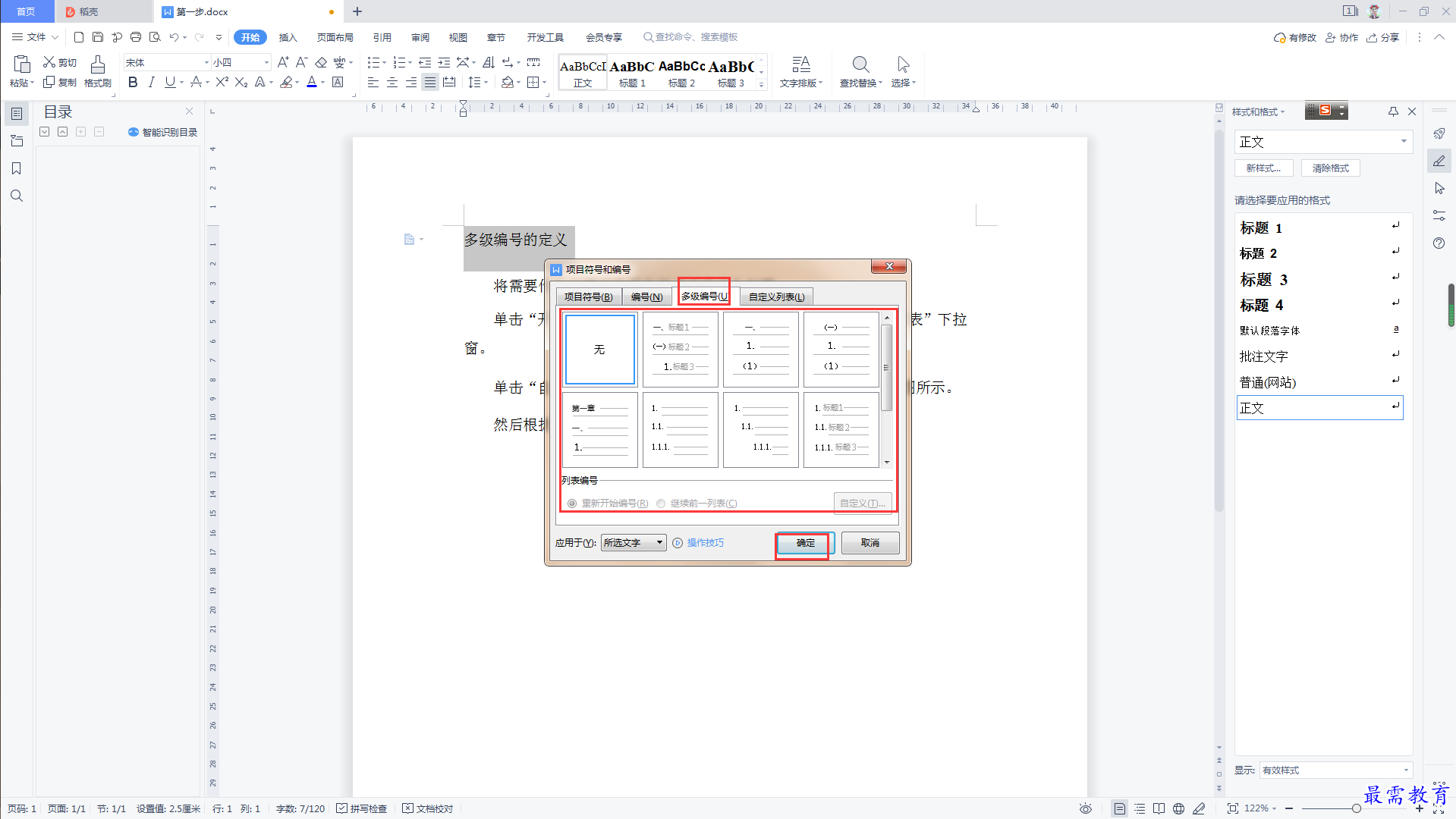Click the increase indent icon

(x=444, y=62)
